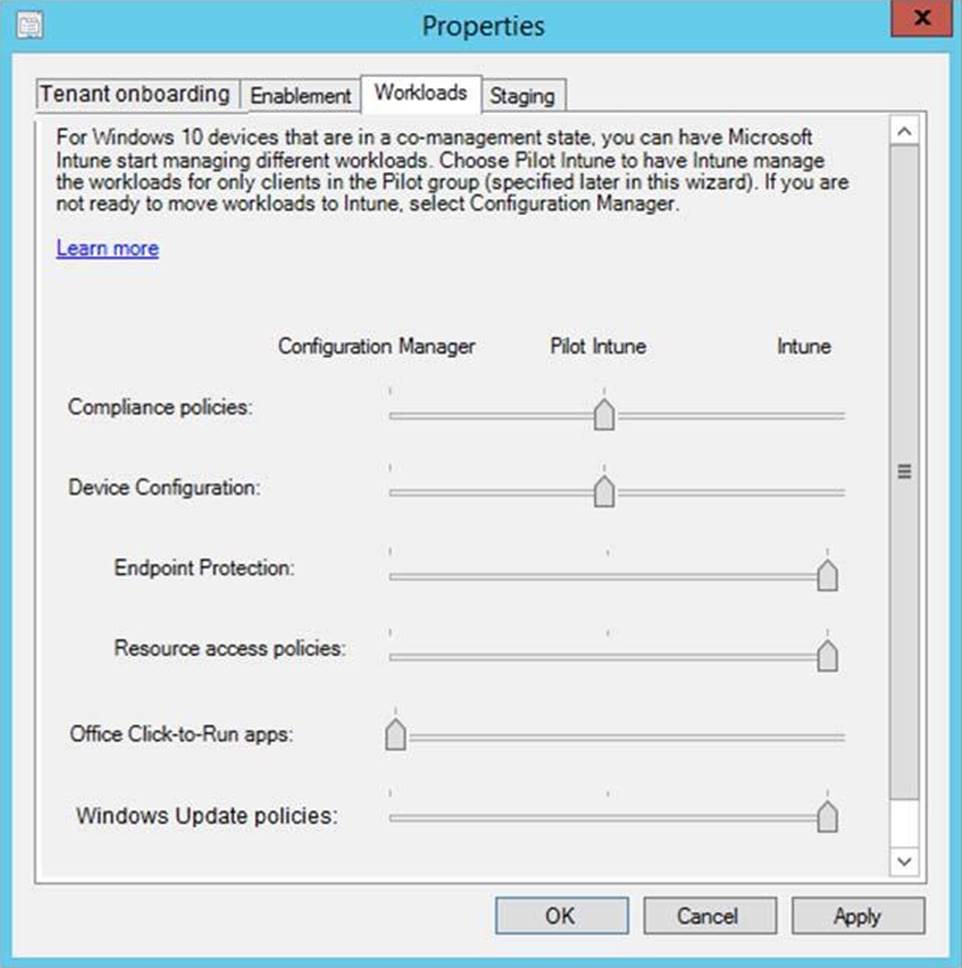Click the Device Configuration label
Viewport: 962px width, 968px height.
(164, 488)
